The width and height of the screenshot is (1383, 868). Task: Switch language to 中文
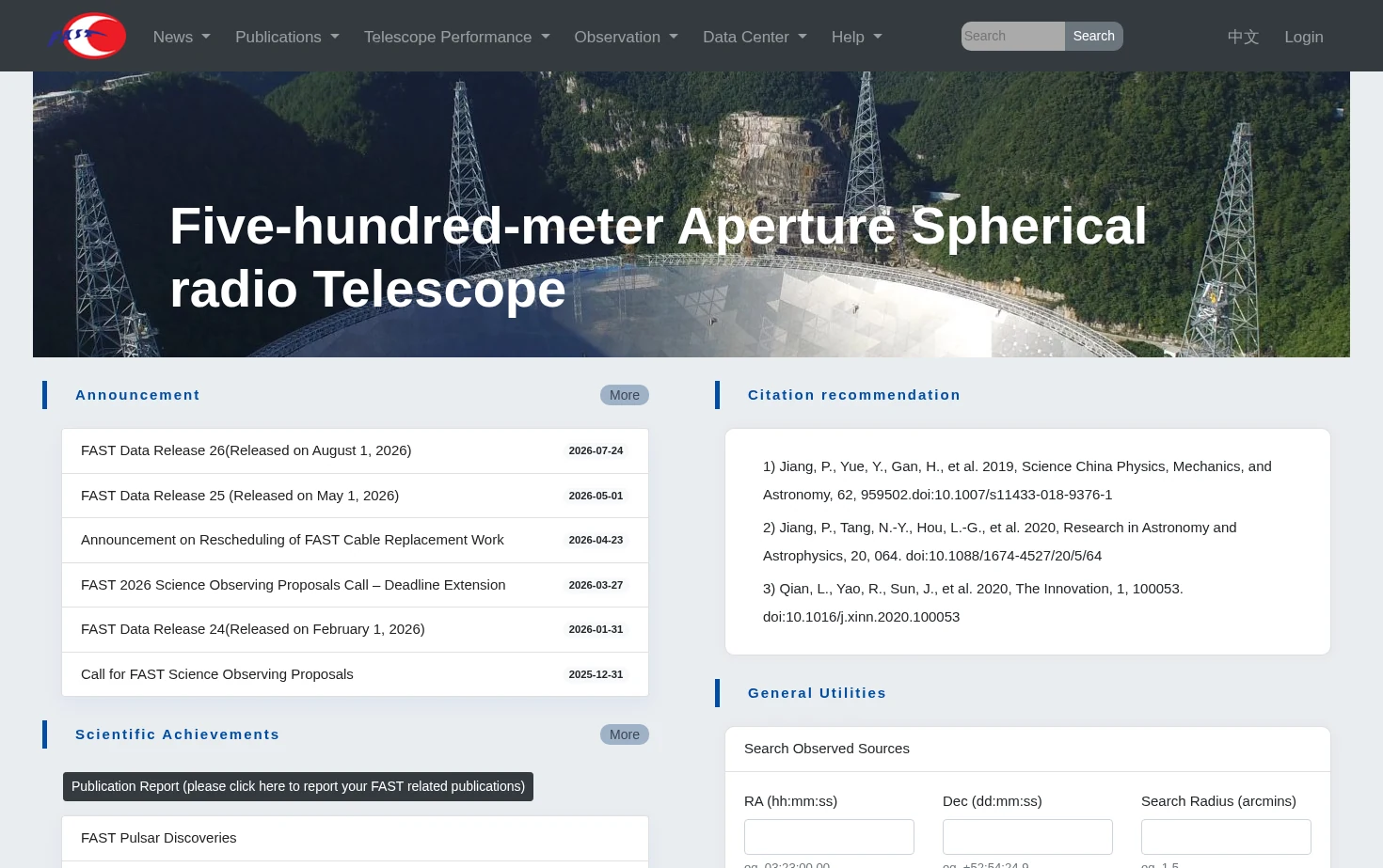click(1243, 37)
